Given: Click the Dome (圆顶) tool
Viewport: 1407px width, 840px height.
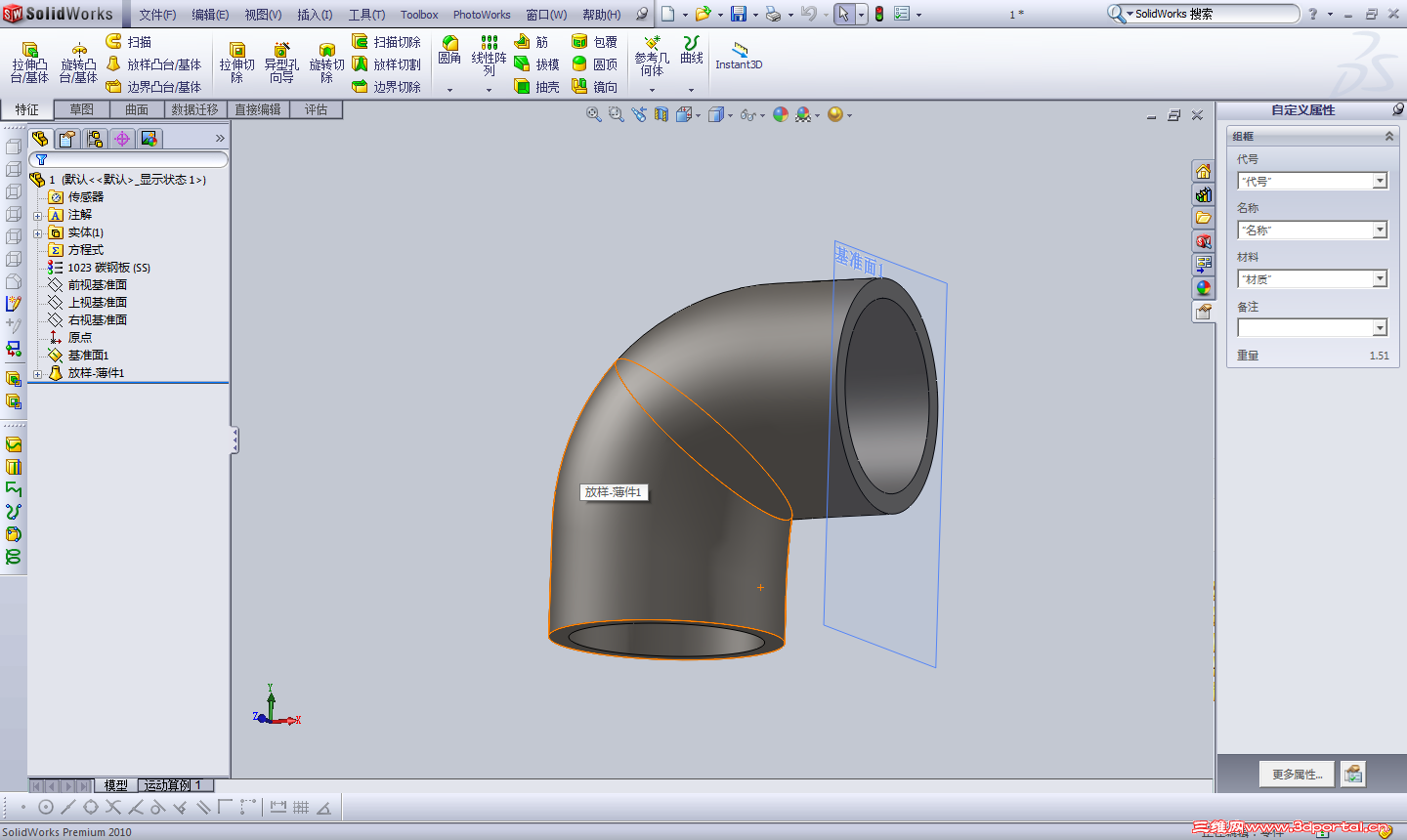Looking at the screenshot, I should point(595,64).
